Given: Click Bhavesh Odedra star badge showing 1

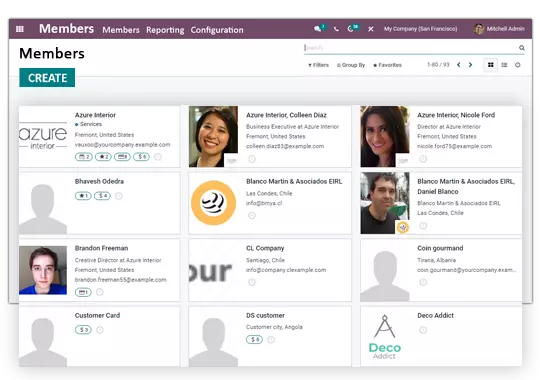Looking at the screenshot, I should coord(83,196).
